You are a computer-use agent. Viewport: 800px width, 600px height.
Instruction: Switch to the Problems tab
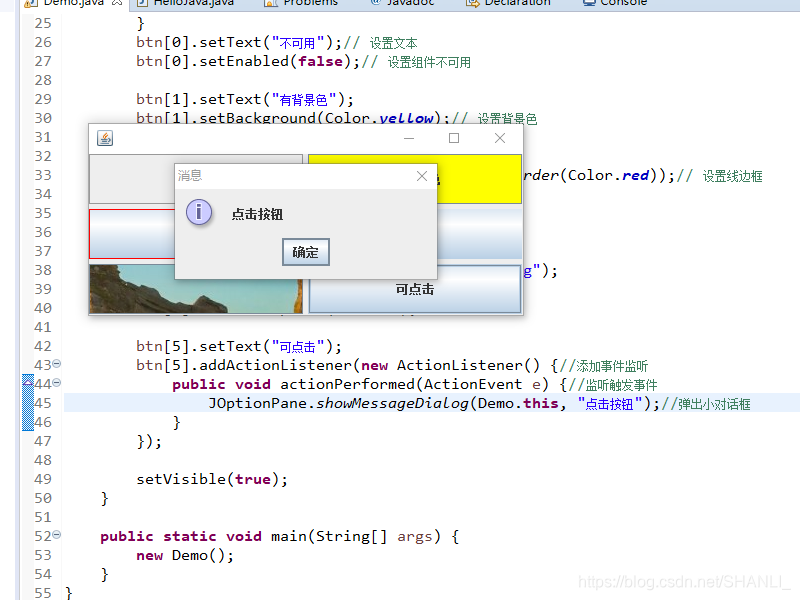pyautogui.click(x=301, y=3)
